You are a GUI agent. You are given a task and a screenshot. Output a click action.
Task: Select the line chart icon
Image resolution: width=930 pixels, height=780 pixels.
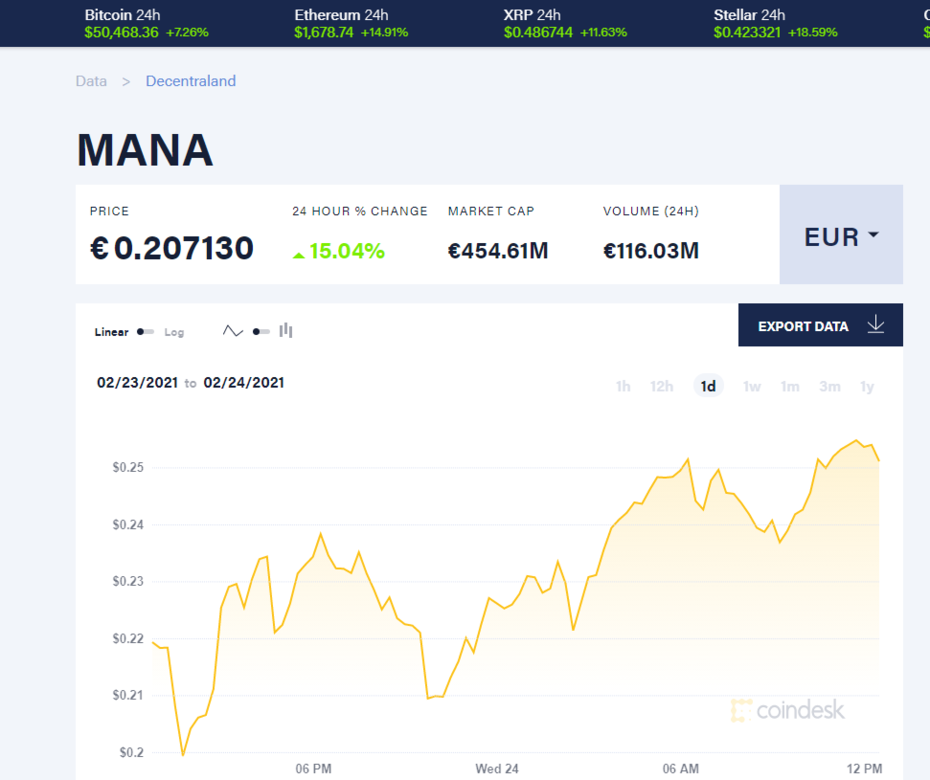pos(233,331)
